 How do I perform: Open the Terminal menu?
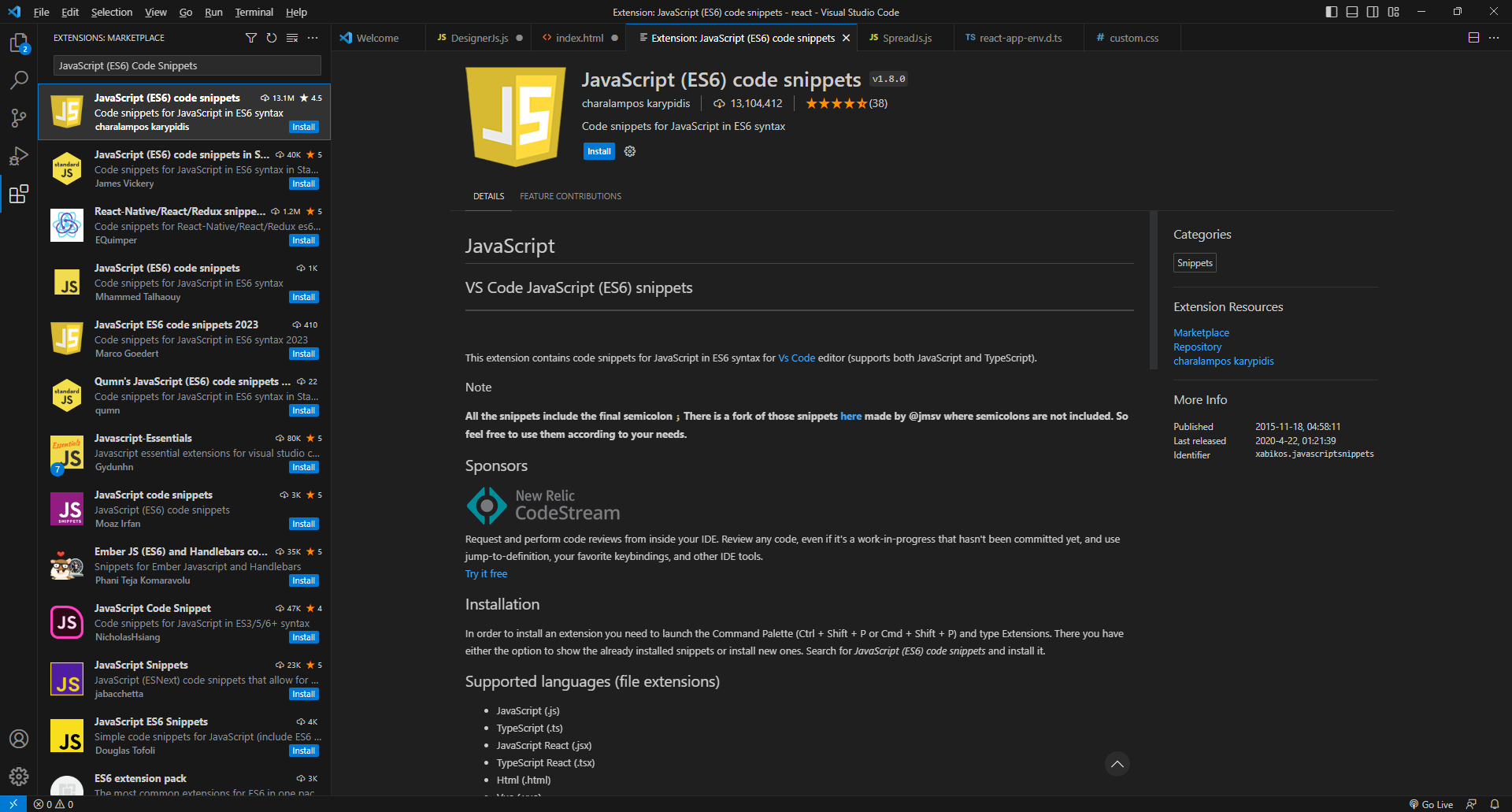[254, 12]
